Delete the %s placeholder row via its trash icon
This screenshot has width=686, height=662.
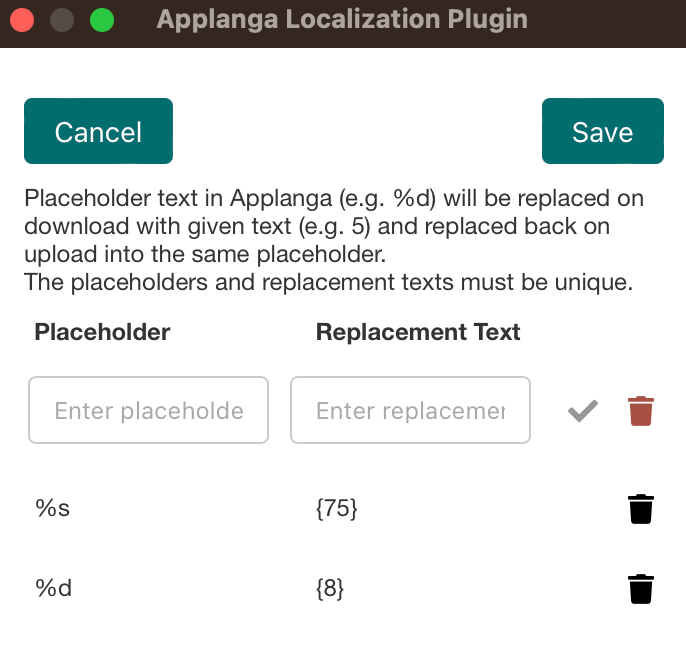point(641,509)
